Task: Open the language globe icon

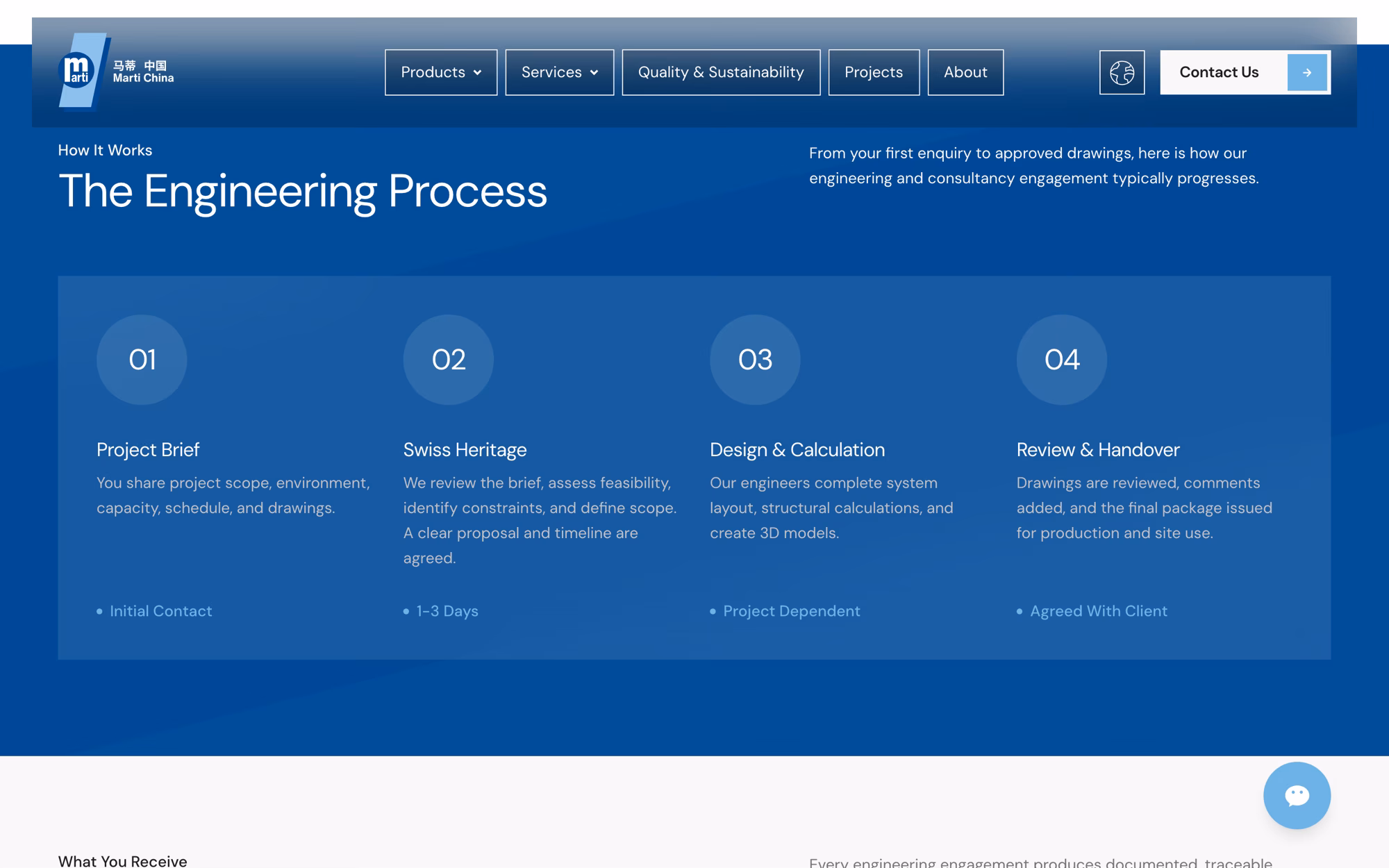Action: pos(1122,72)
